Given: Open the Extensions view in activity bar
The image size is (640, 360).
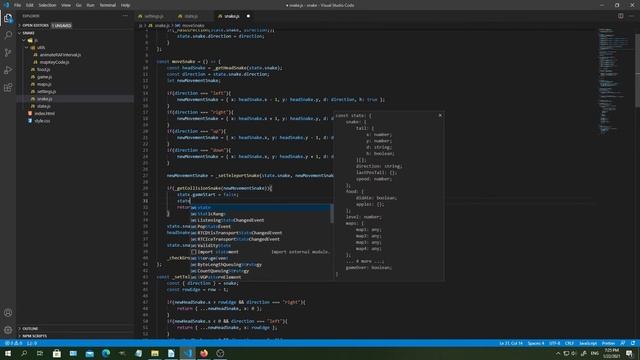Looking at the screenshot, I should click(8, 88).
